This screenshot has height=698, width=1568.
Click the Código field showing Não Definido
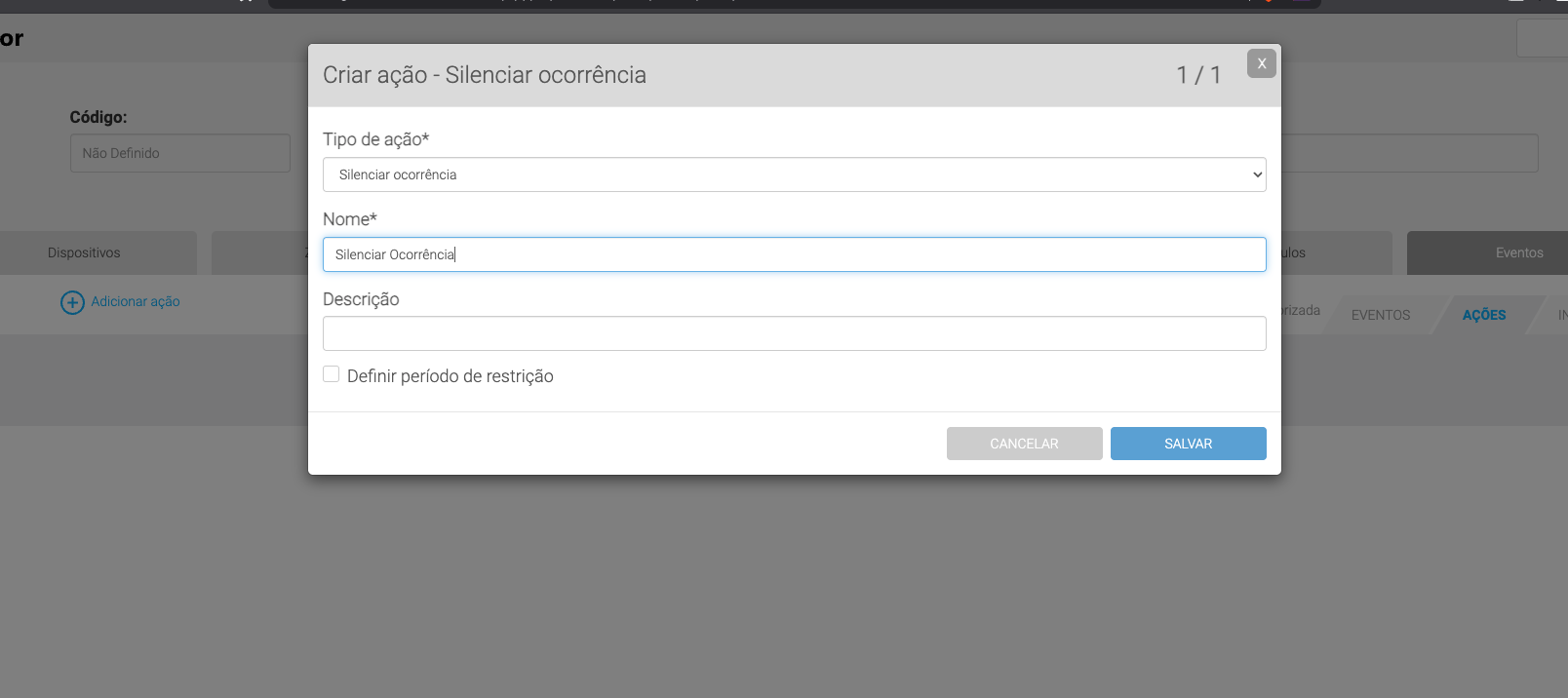180,153
